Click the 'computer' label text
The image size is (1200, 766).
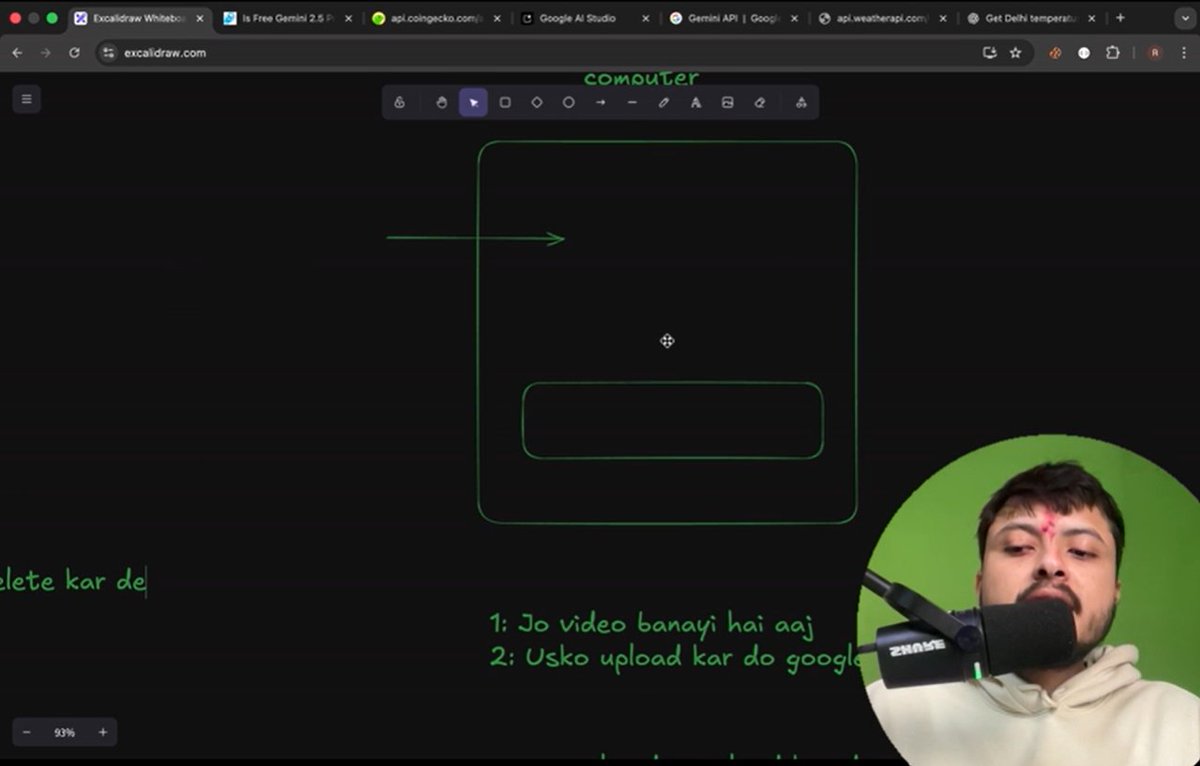(641, 78)
